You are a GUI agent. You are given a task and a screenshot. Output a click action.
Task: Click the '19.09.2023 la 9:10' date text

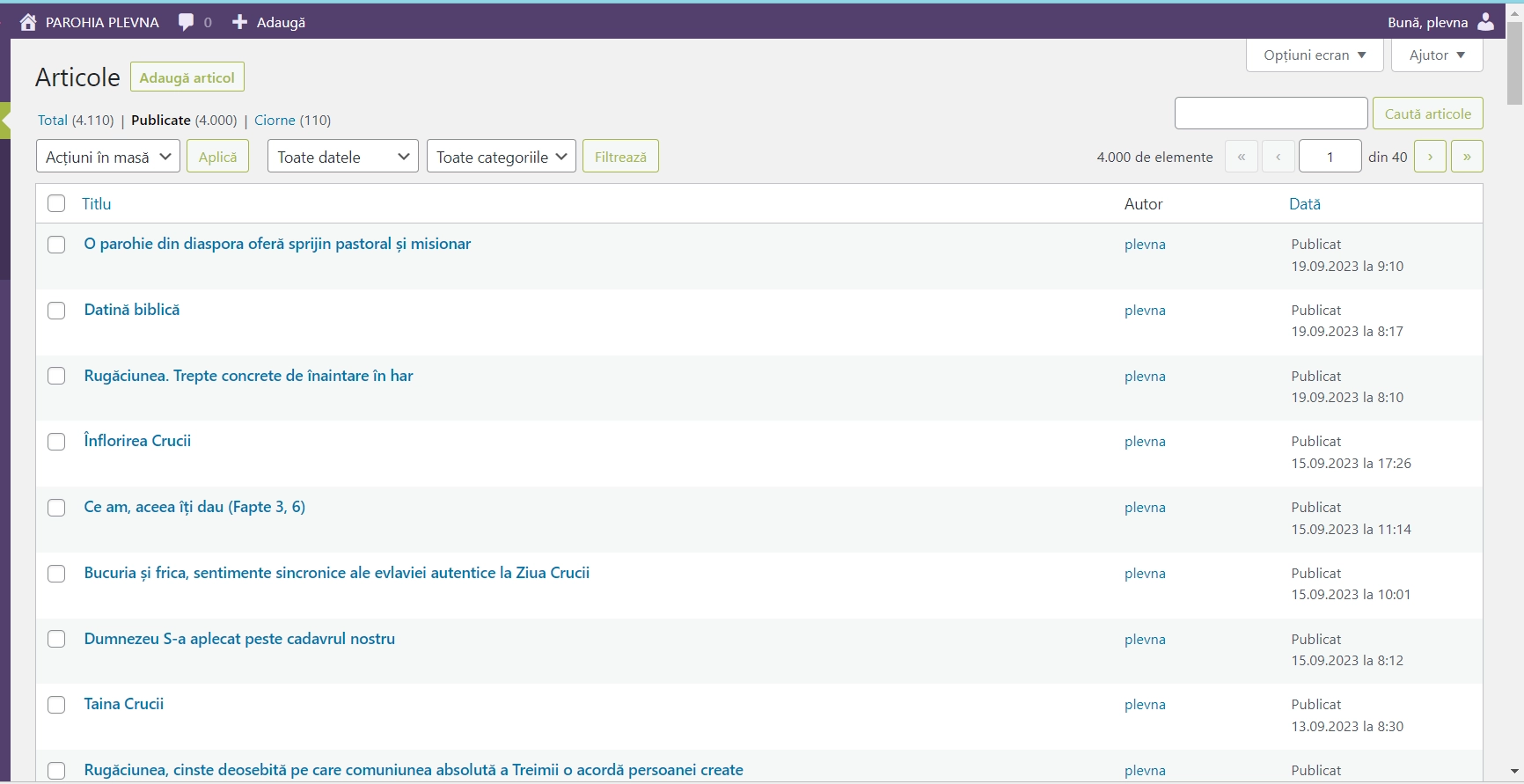click(1347, 267)
